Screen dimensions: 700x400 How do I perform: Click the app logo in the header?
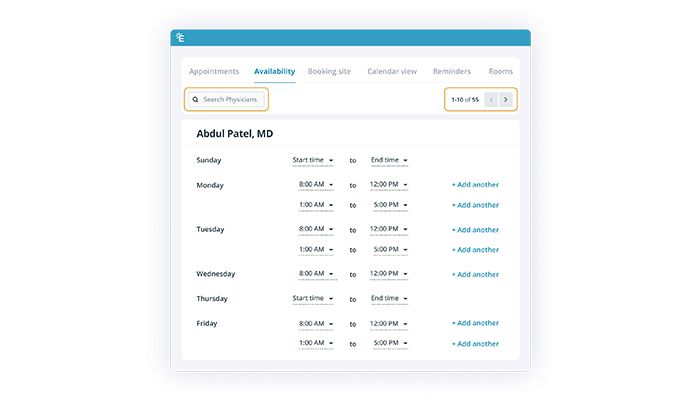pos(180,38)
